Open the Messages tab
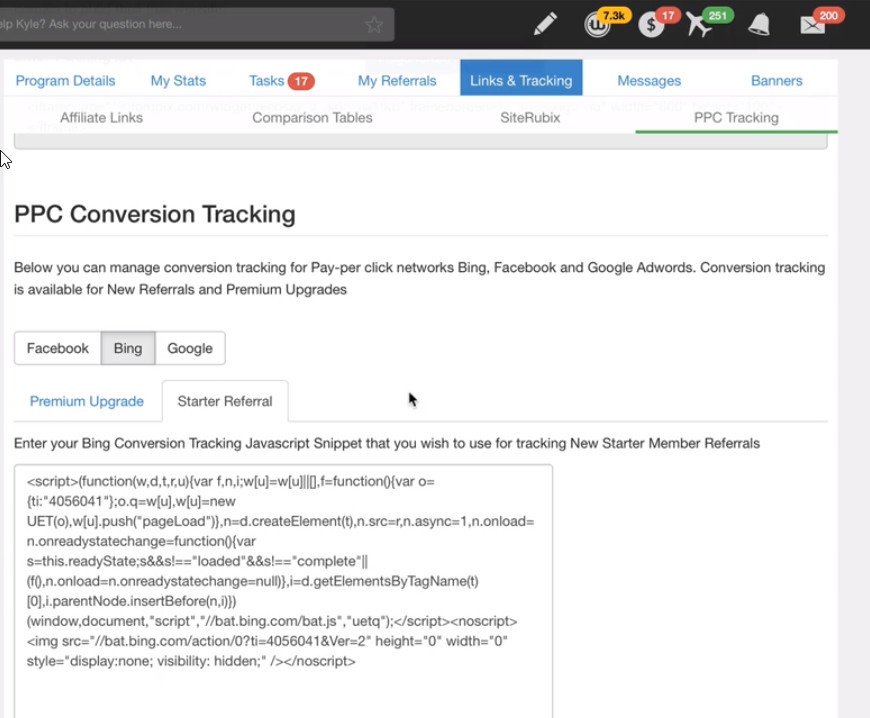Screen dimensions: 870x718 pos(649,80)
